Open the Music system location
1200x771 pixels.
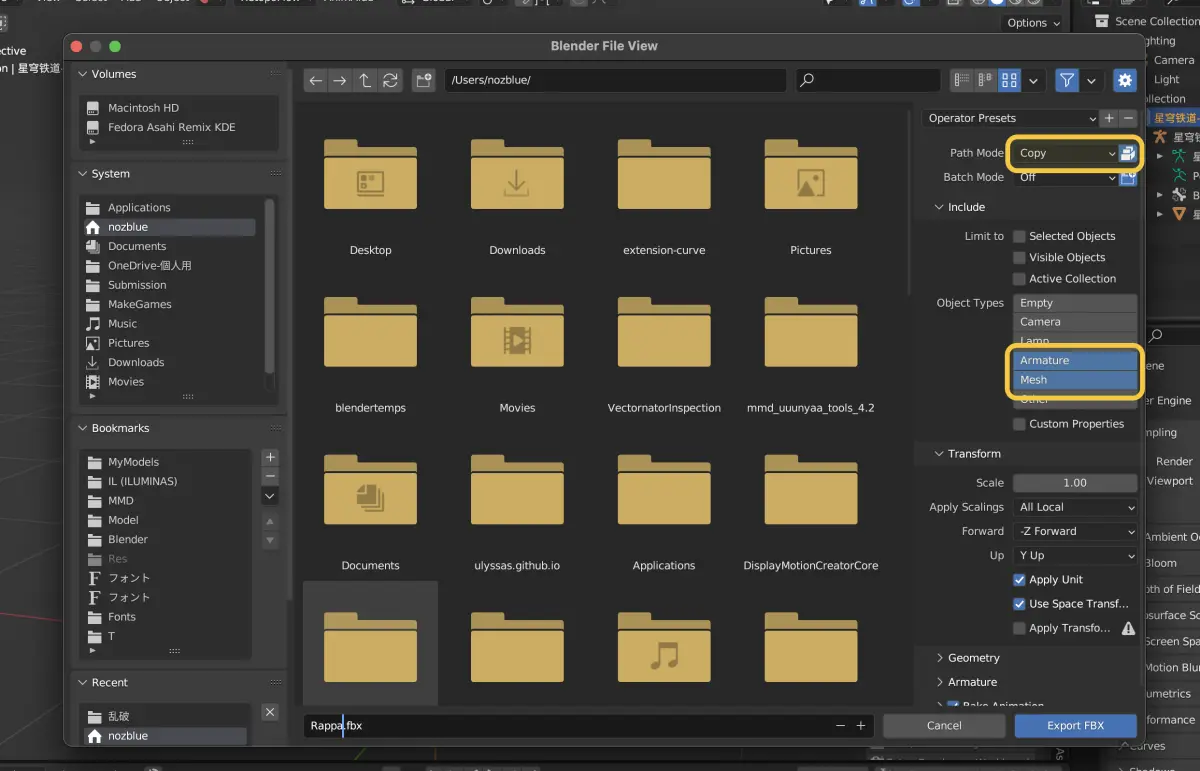[169, 323]
